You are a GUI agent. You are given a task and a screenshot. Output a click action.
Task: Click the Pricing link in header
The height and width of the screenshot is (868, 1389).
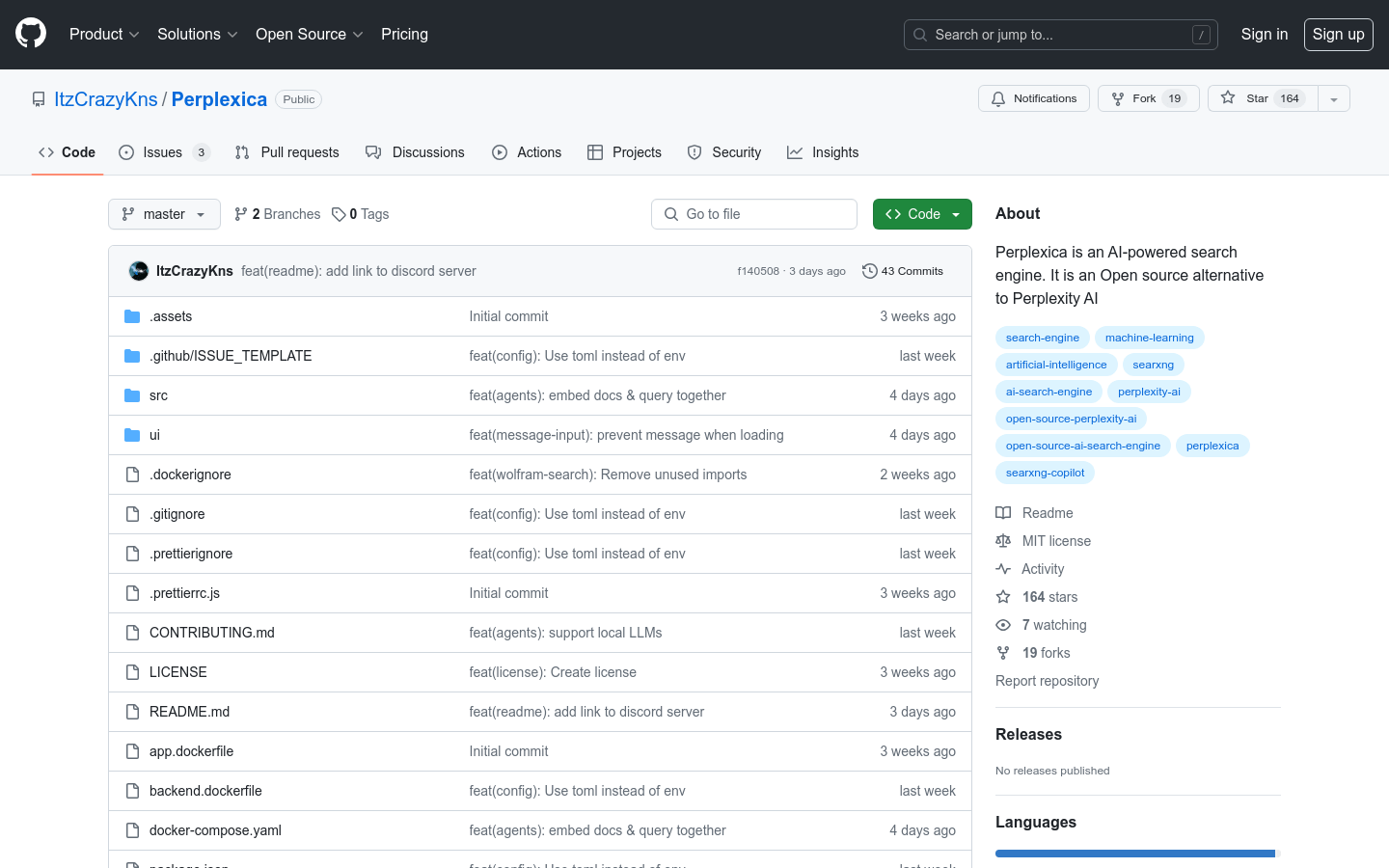point(404,34)
